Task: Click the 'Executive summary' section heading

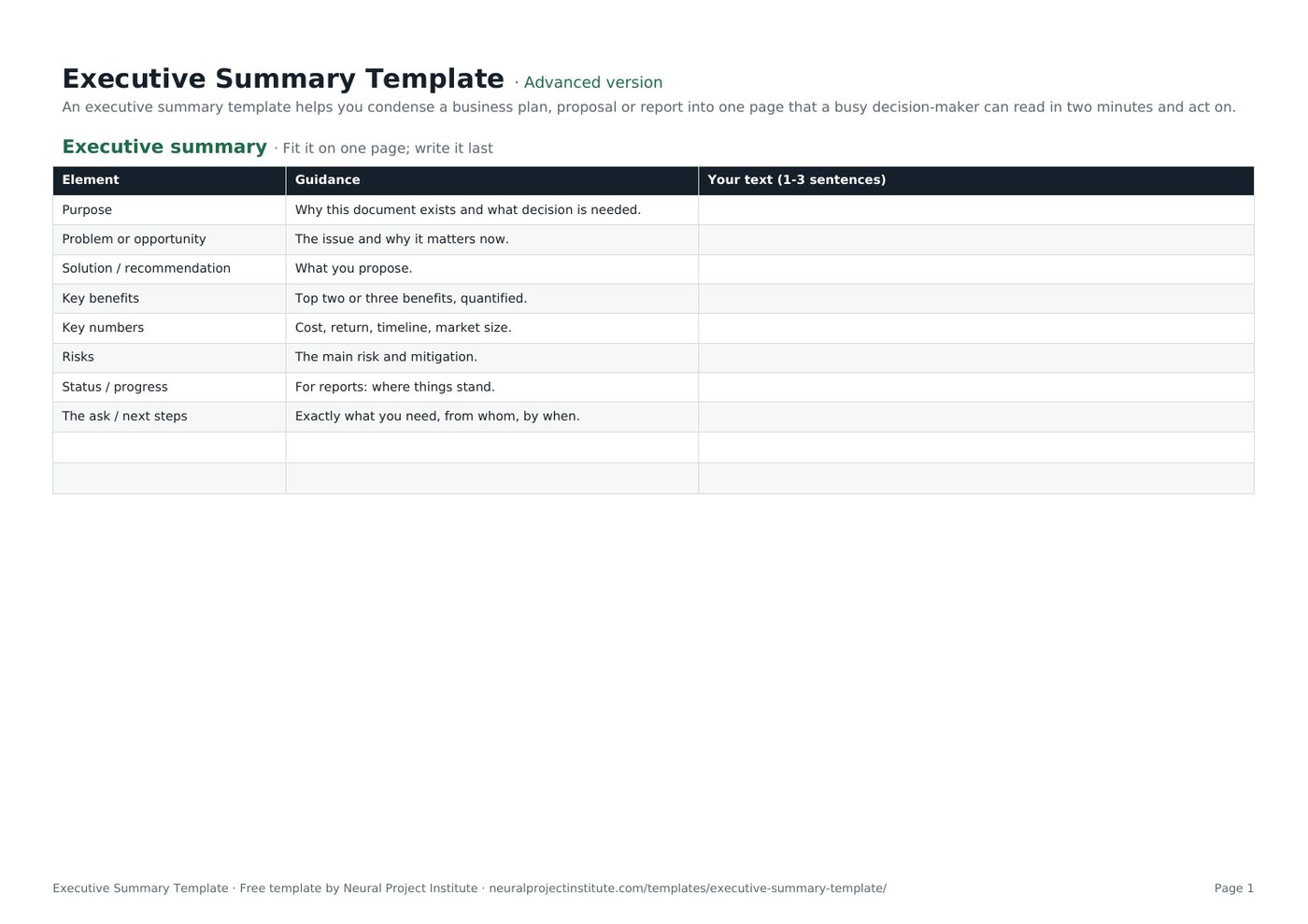Action: [x=164, y=147]
